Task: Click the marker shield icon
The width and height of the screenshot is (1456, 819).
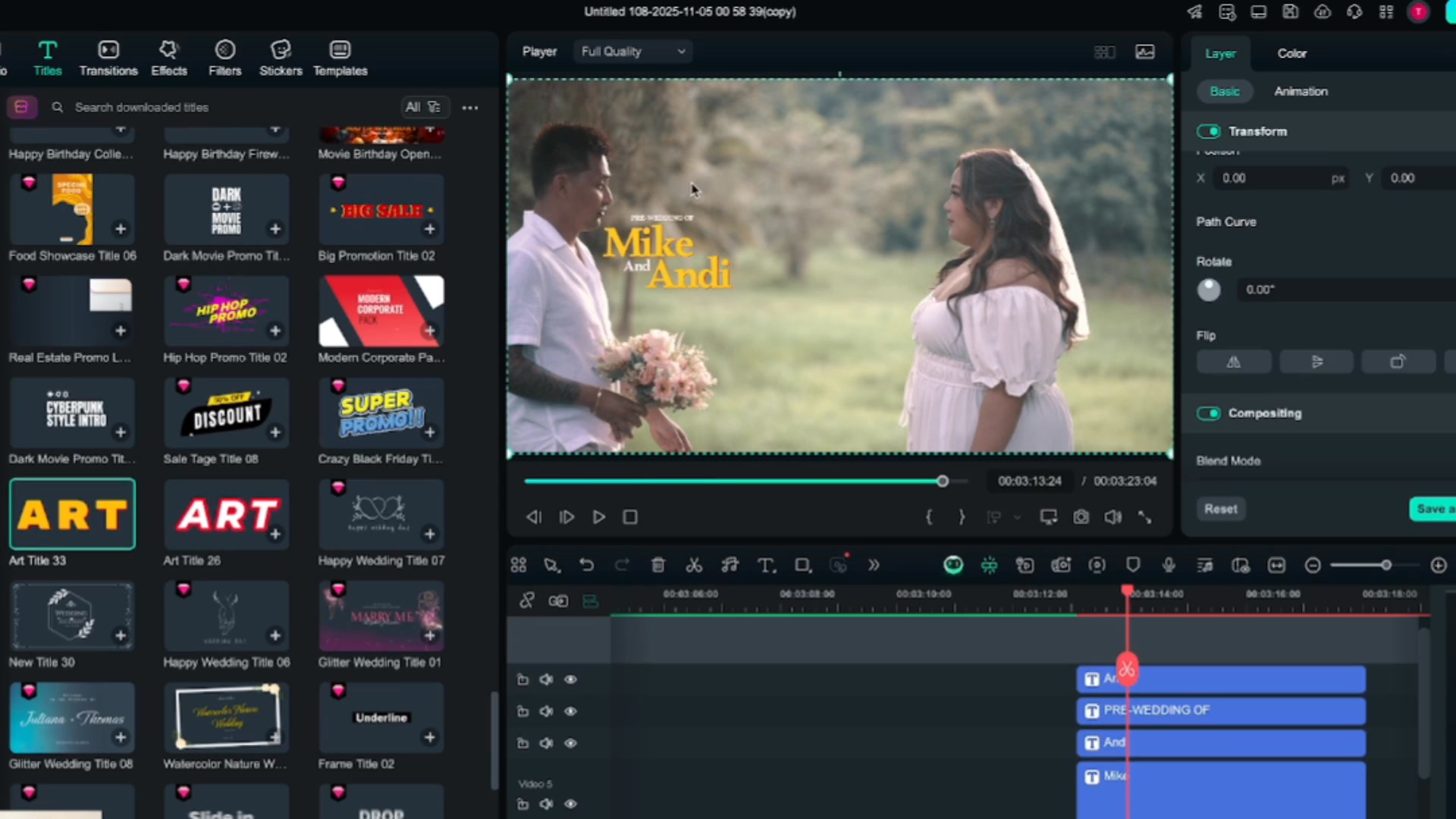Action: pos(1133,565)
